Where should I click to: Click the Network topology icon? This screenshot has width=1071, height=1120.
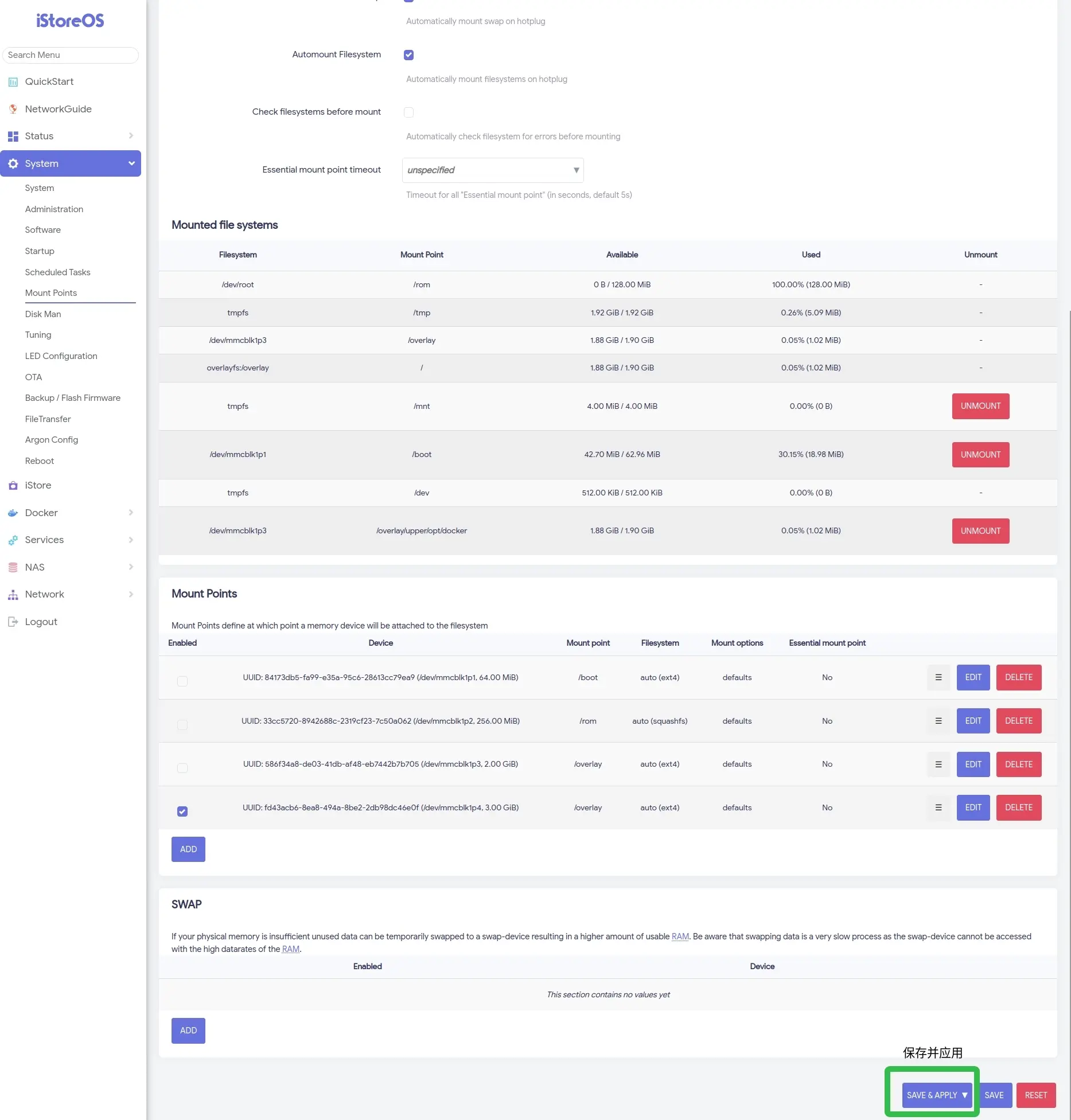(13, 595)
